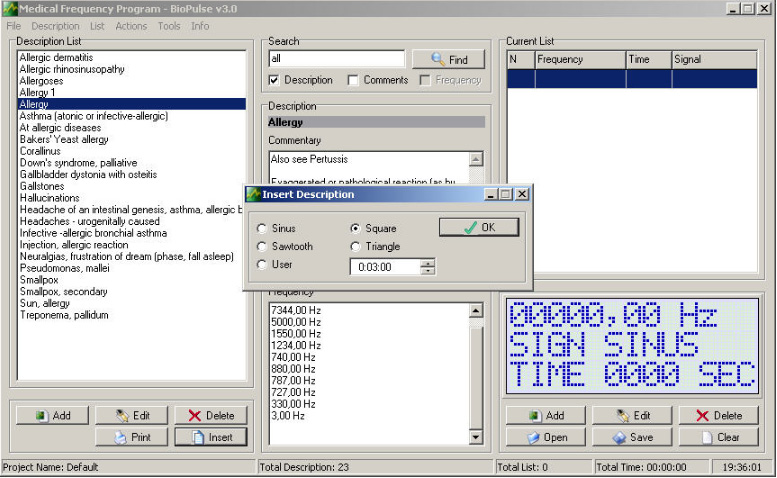Click Edit button under Current List
Image resolution: width=777 pixels, height=478 pixels.
pos(632,415)
